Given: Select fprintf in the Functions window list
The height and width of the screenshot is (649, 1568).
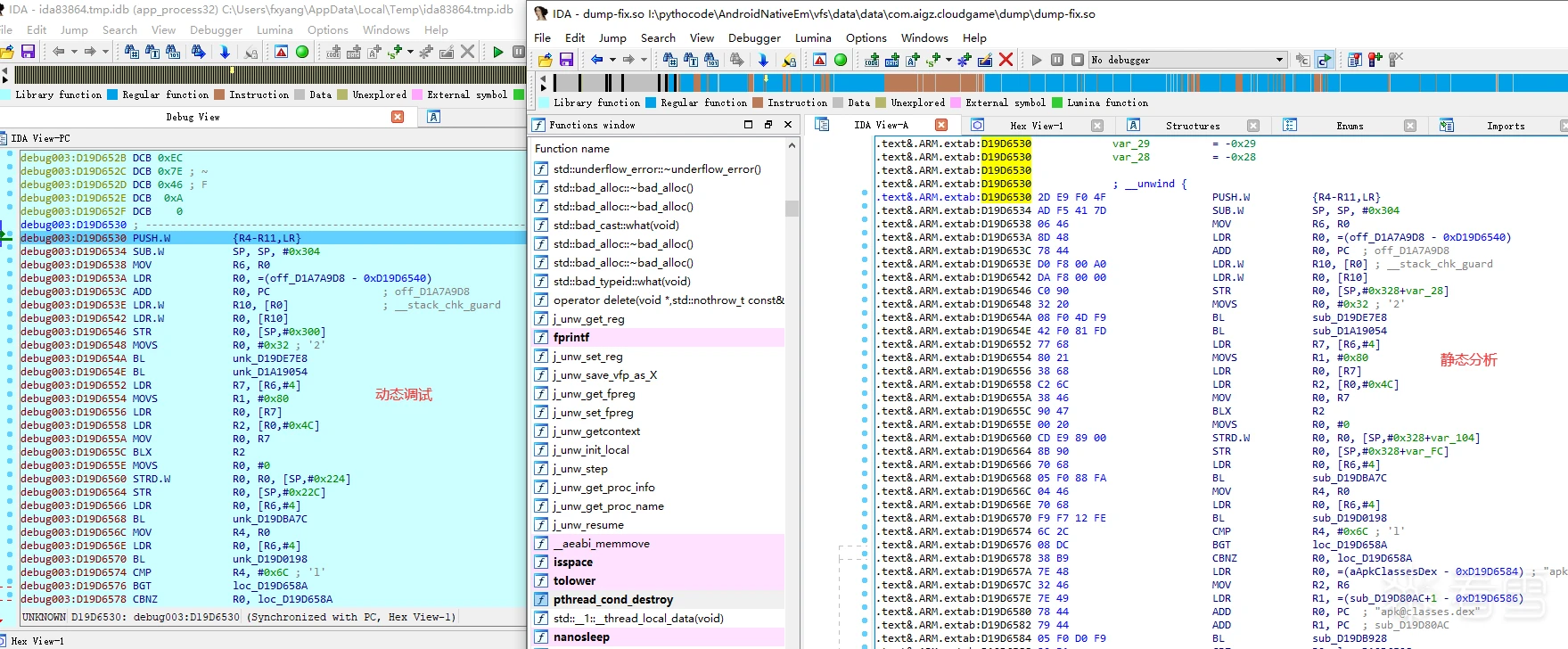Looking at the screenshot, I should click(x=571, y=338).
